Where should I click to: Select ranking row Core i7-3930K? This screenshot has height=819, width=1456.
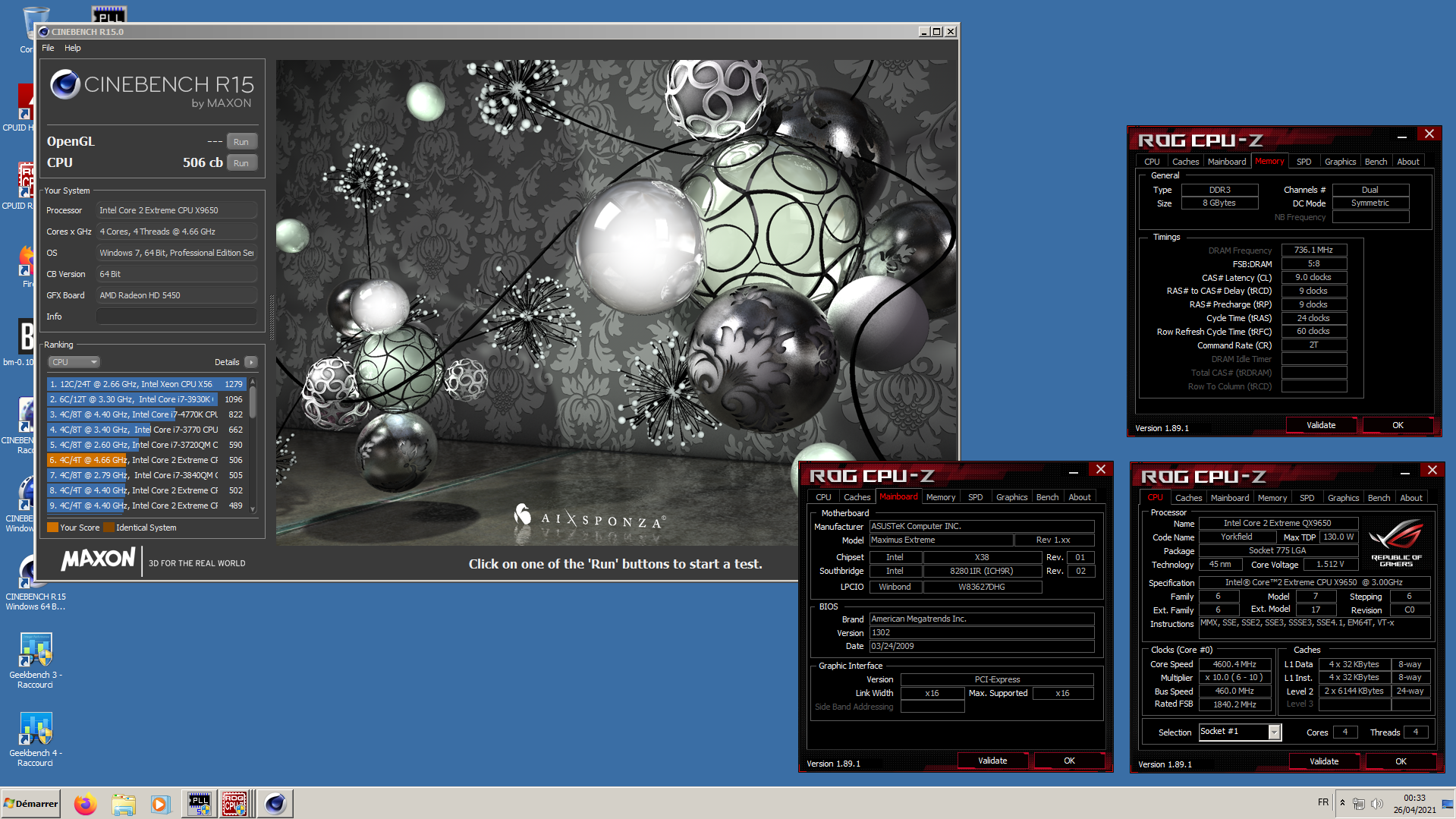pyautogui.click(x=146, y=399)
